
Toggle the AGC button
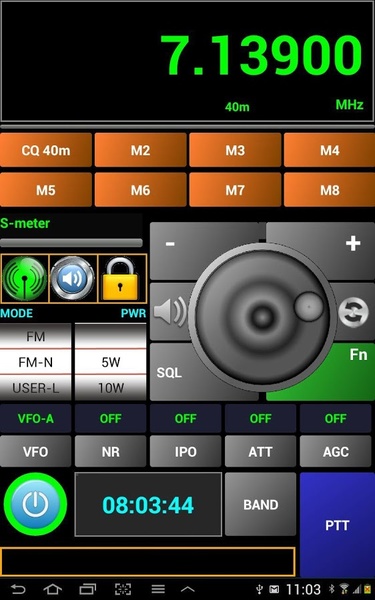point(336,452)
